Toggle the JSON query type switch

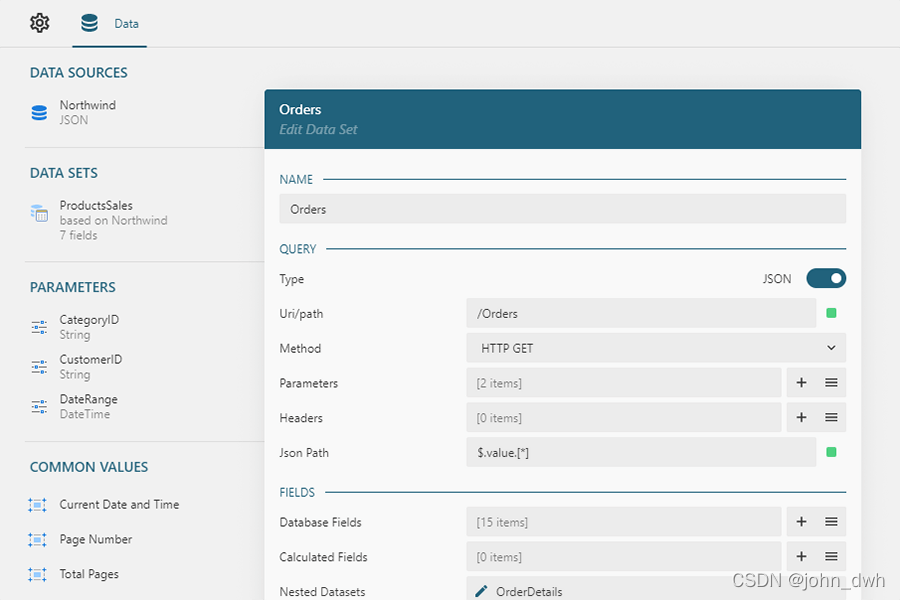[x=826, y=278]
